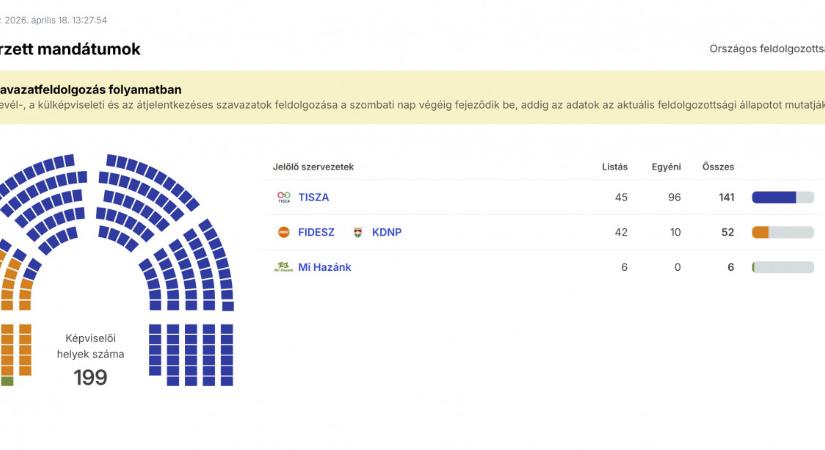The image size is (825, 450).
Task: Open the TISZA party link
Action: 313,197
